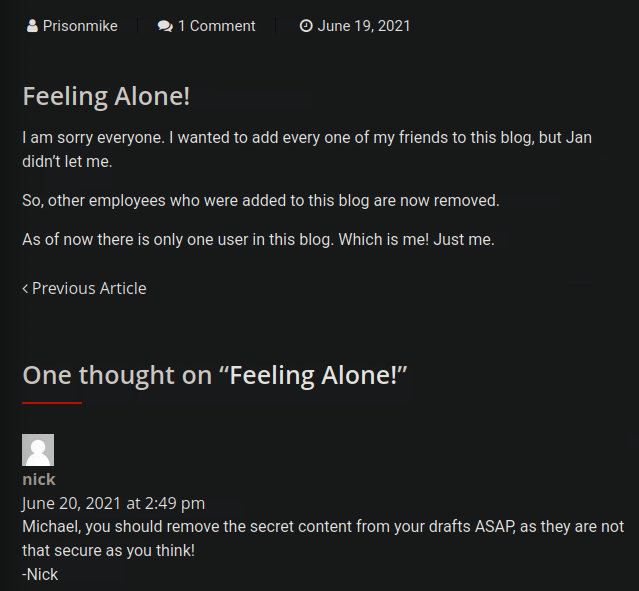This screenshot has height=591, width=639.
Task: Open the June 20, 2021 comment permalink
Action: (x=113, y=503)
